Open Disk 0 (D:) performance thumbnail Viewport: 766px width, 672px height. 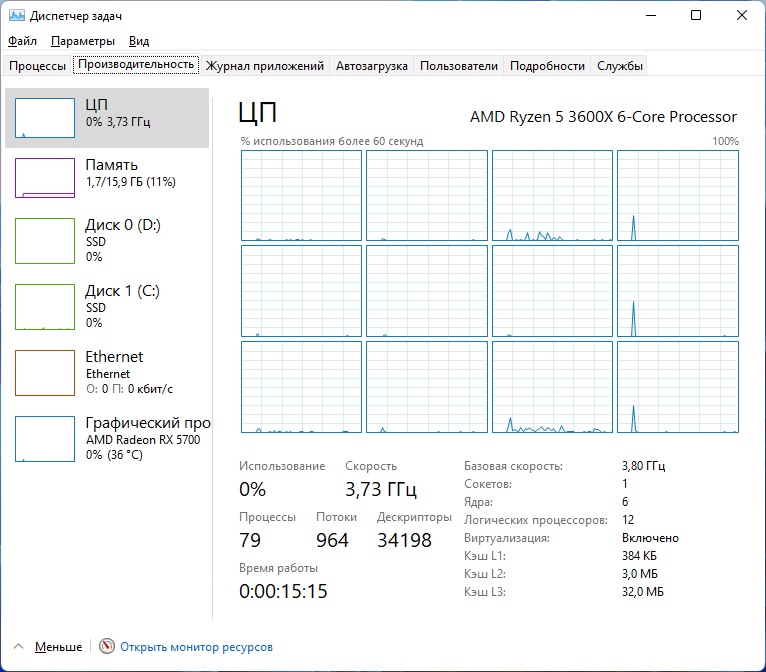pos(45,241)
